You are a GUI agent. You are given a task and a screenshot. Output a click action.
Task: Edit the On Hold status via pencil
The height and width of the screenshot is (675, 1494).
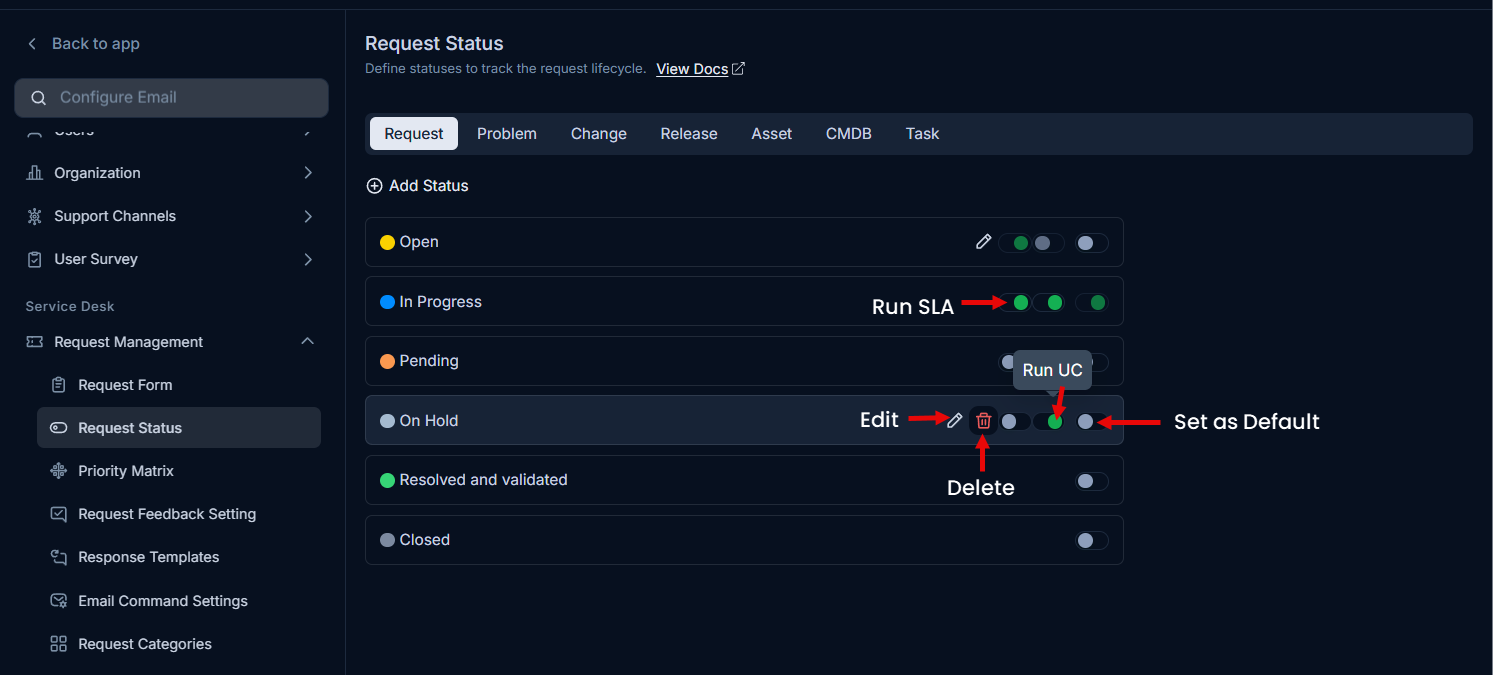tap(955, 421)
